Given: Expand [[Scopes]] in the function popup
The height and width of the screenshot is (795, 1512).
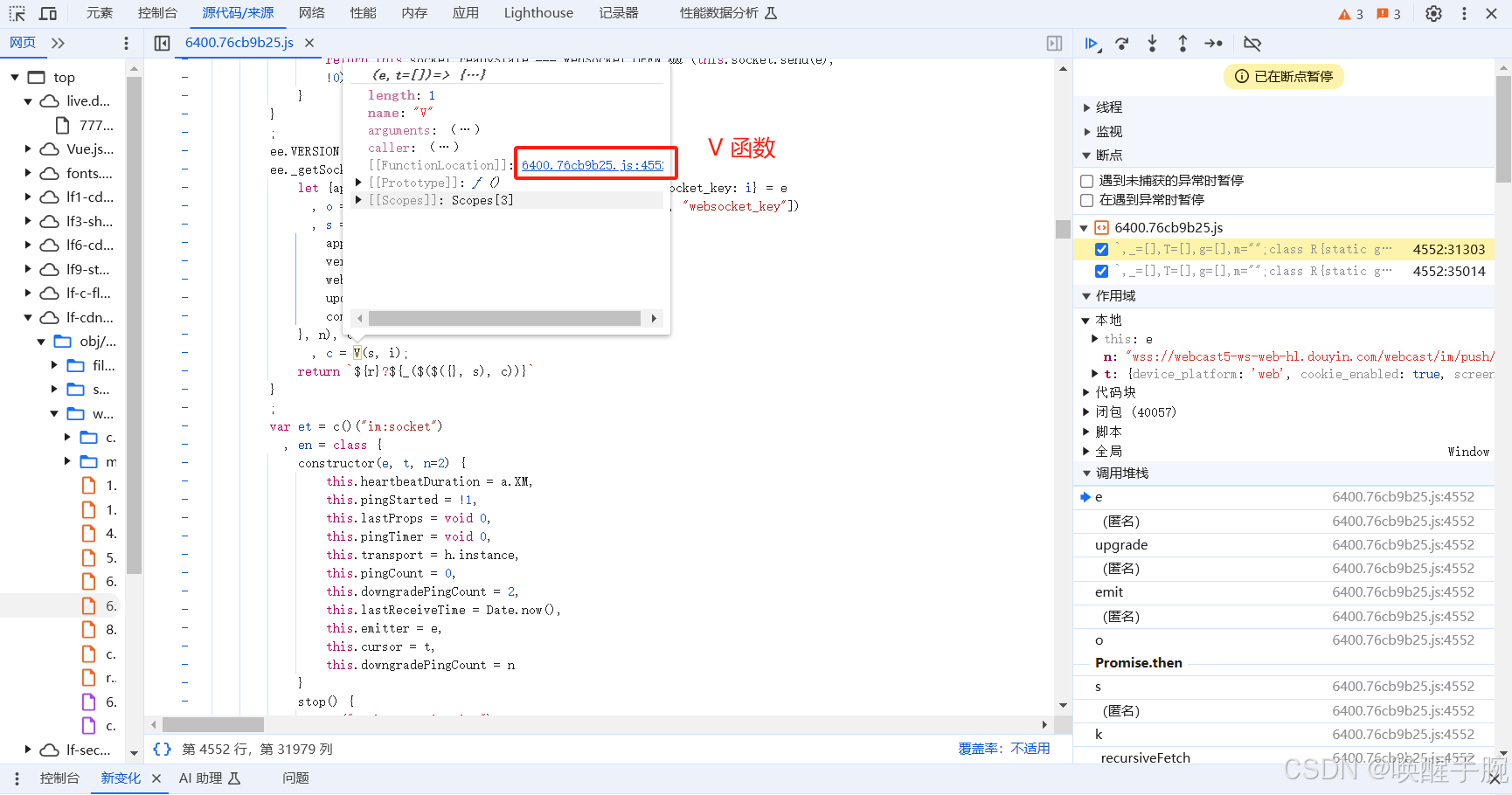Looking at the screenshot, I should click(358, 200).
